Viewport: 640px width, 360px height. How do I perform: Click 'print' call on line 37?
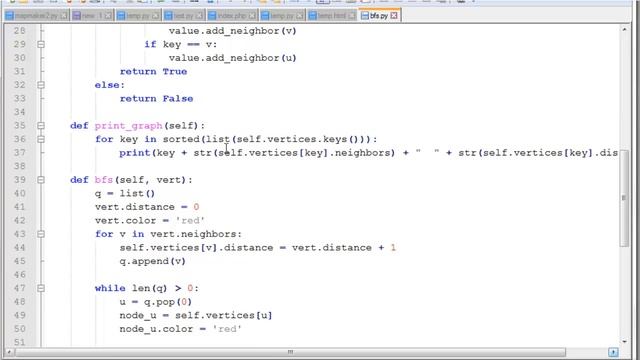pos(135,153)
